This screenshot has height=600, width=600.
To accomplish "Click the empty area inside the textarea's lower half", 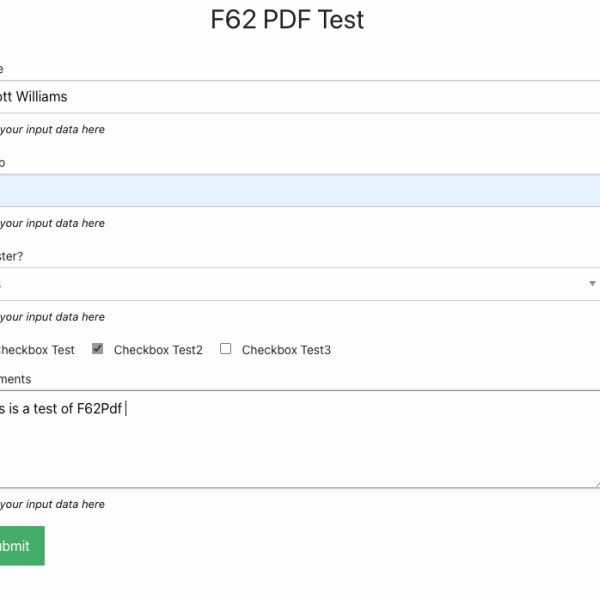I will (x=300, y=460).
